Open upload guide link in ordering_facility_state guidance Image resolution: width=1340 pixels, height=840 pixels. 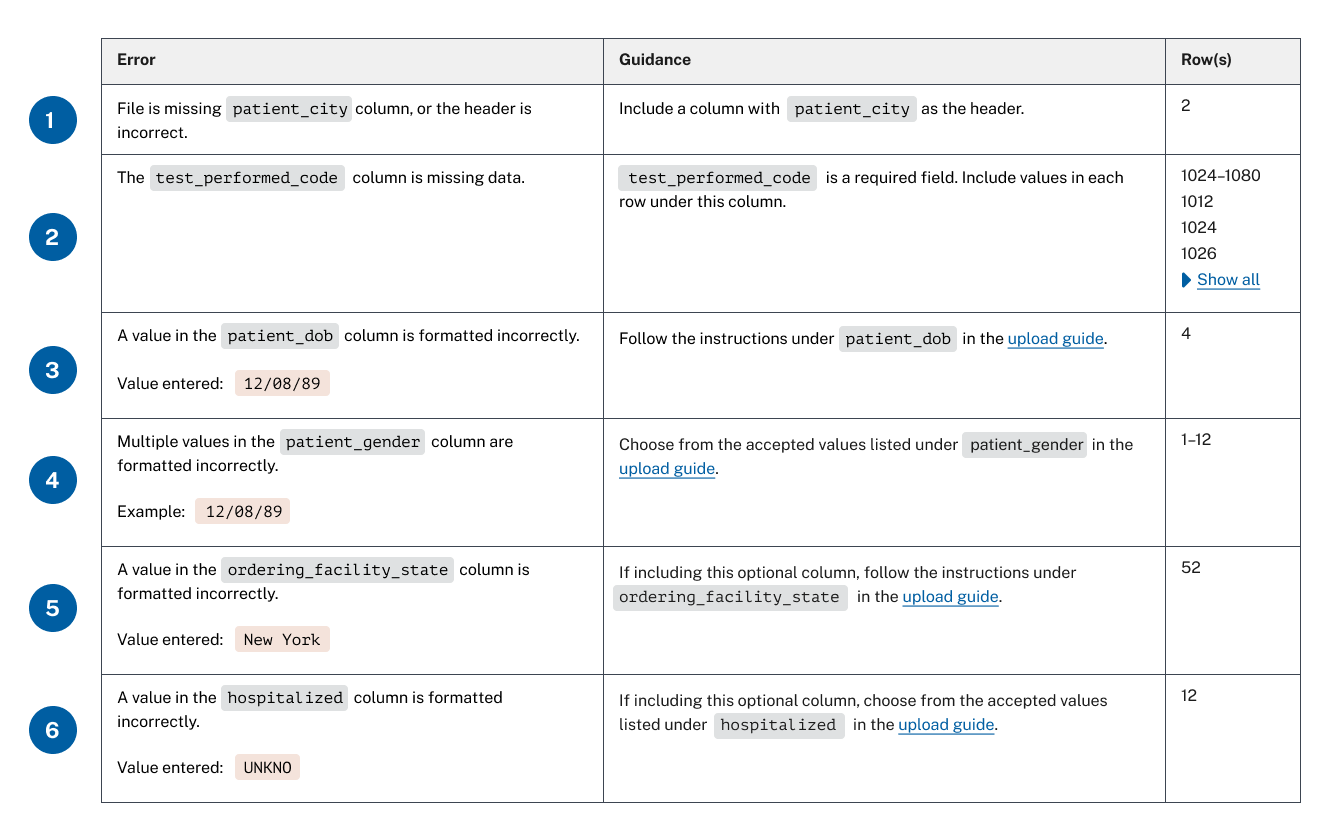[x=951, y=597]
